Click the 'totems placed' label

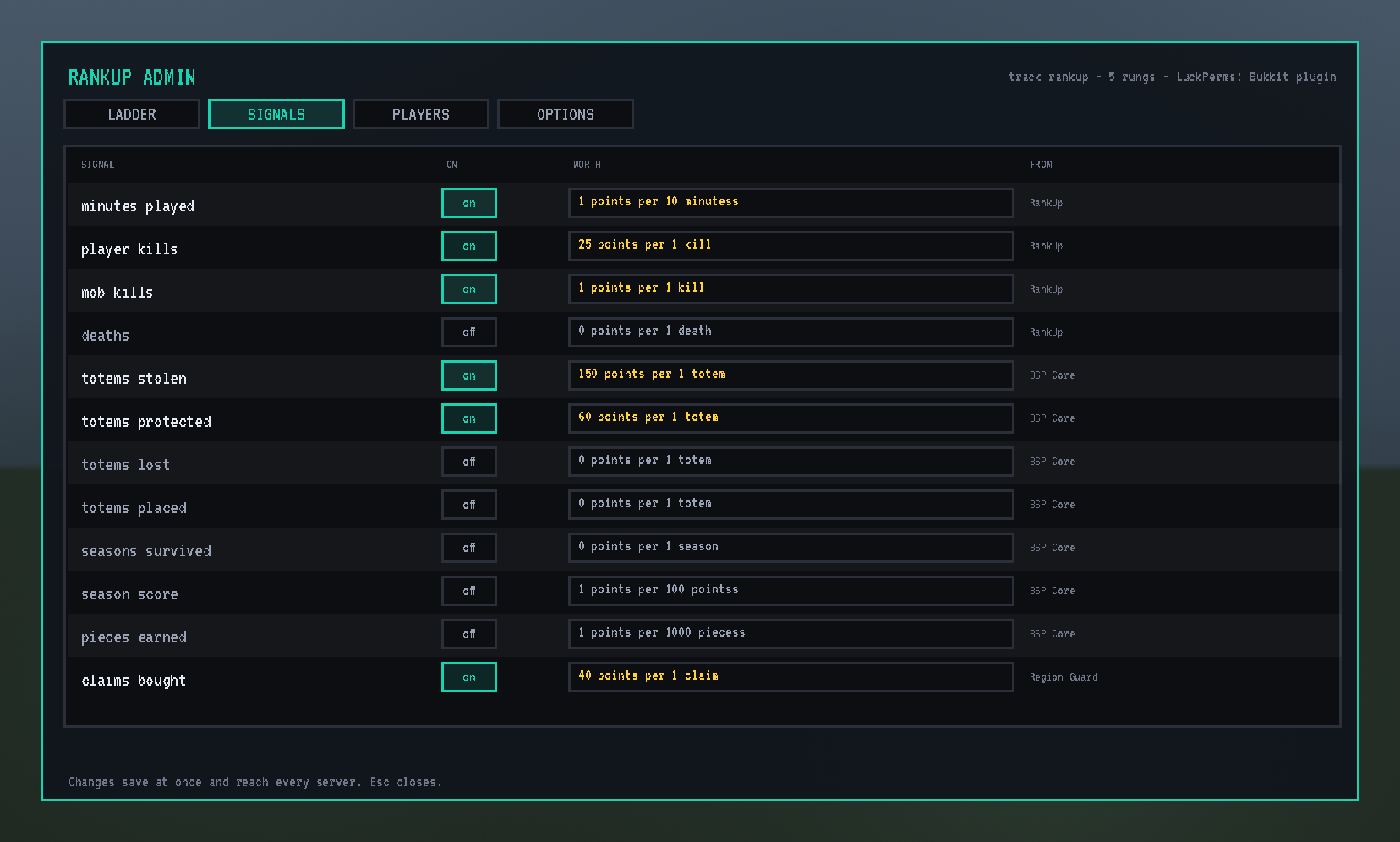coord(134,508)
